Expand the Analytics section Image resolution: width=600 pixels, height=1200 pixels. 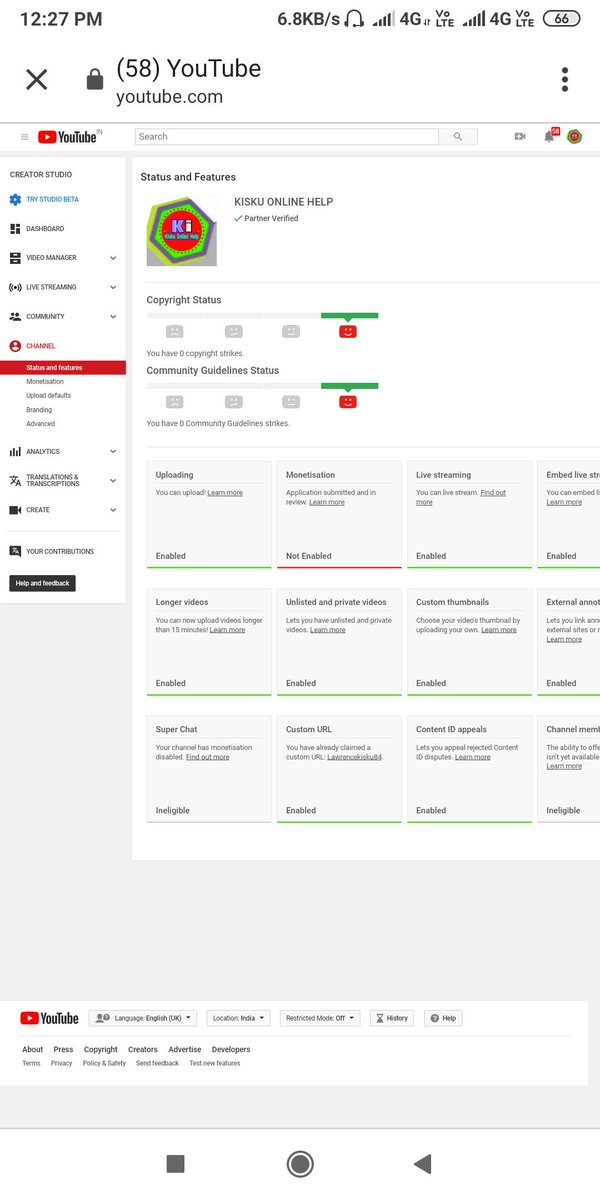(x=63, y=452)
